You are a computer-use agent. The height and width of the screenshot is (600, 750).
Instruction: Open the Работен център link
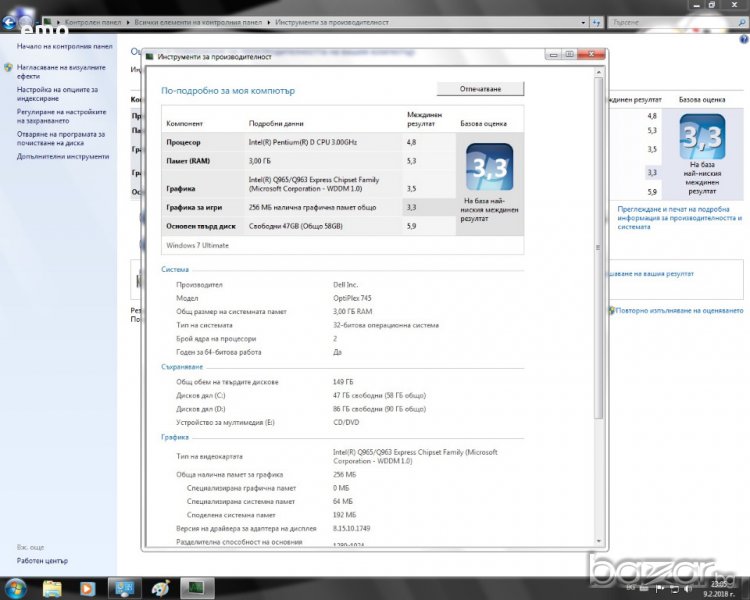pyautogui.click(x=42, y=560)
